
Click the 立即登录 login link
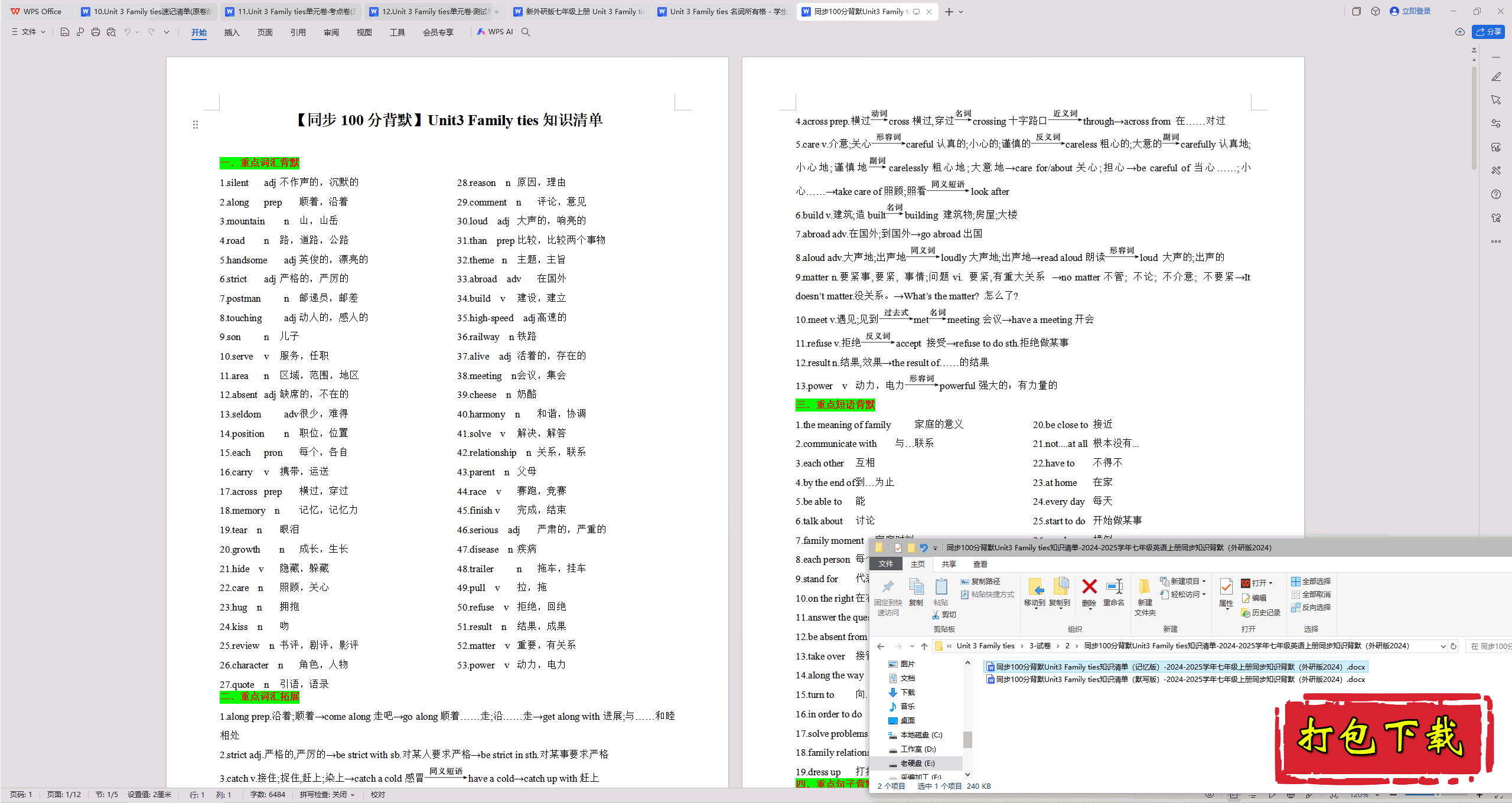[x=1410, y=11]
